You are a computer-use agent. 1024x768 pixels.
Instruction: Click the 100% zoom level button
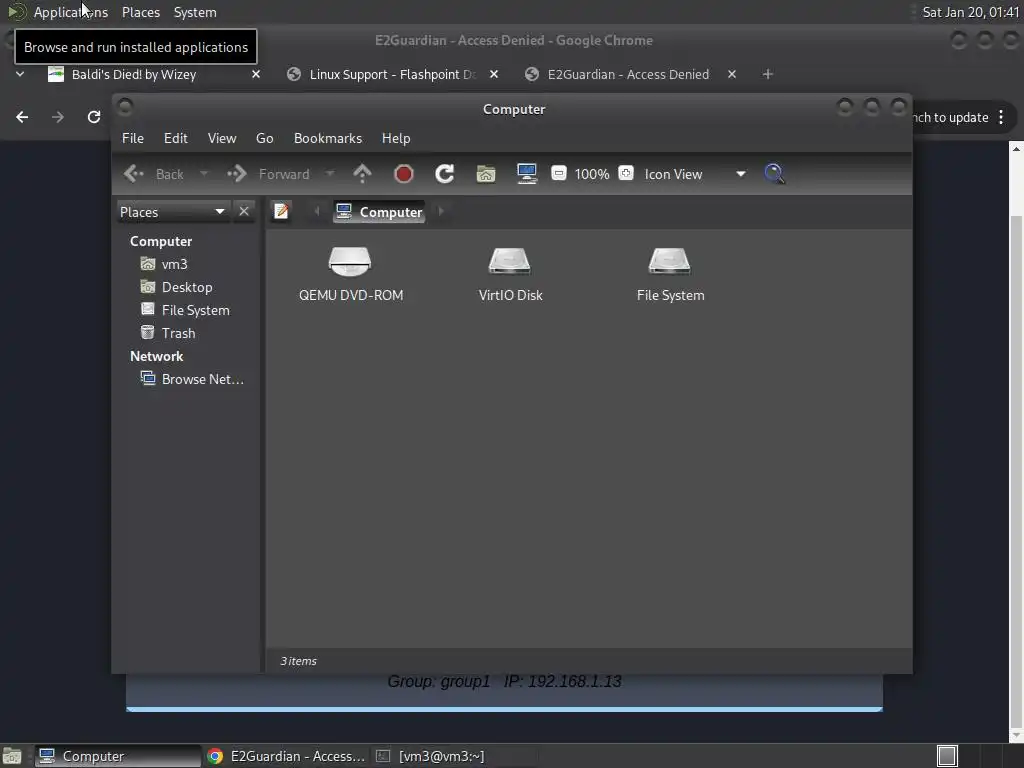point(592,174)
